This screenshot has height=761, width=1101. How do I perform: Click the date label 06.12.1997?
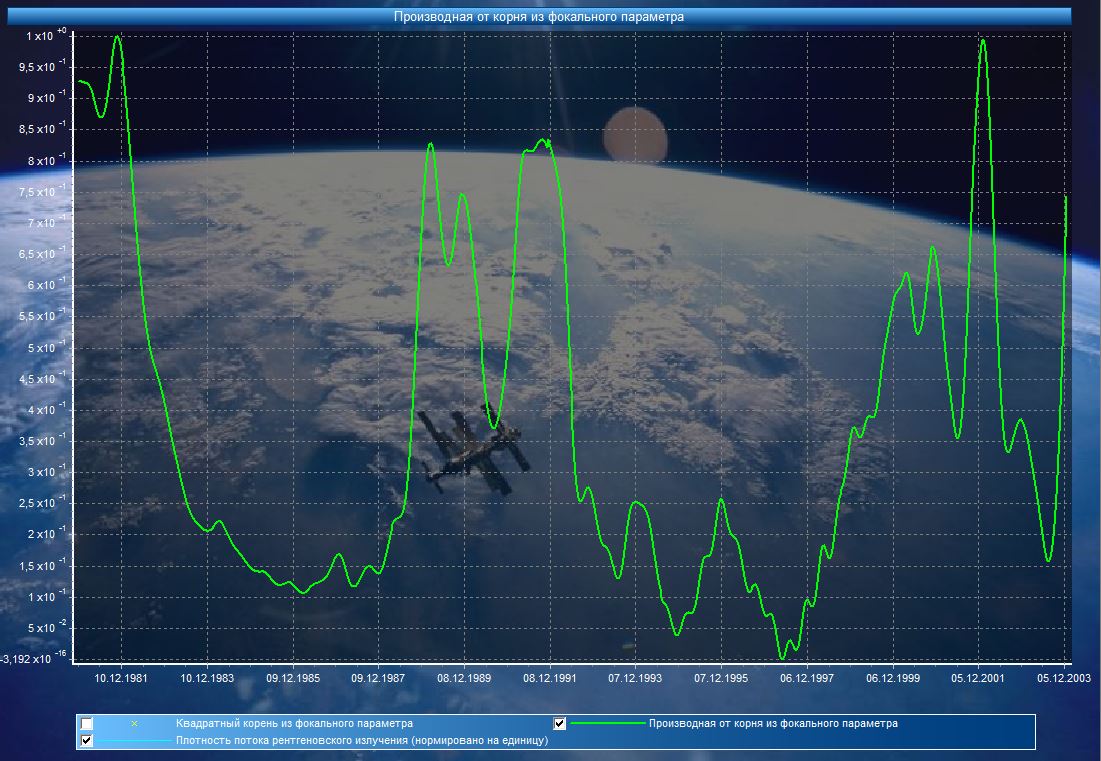(807, 678)
